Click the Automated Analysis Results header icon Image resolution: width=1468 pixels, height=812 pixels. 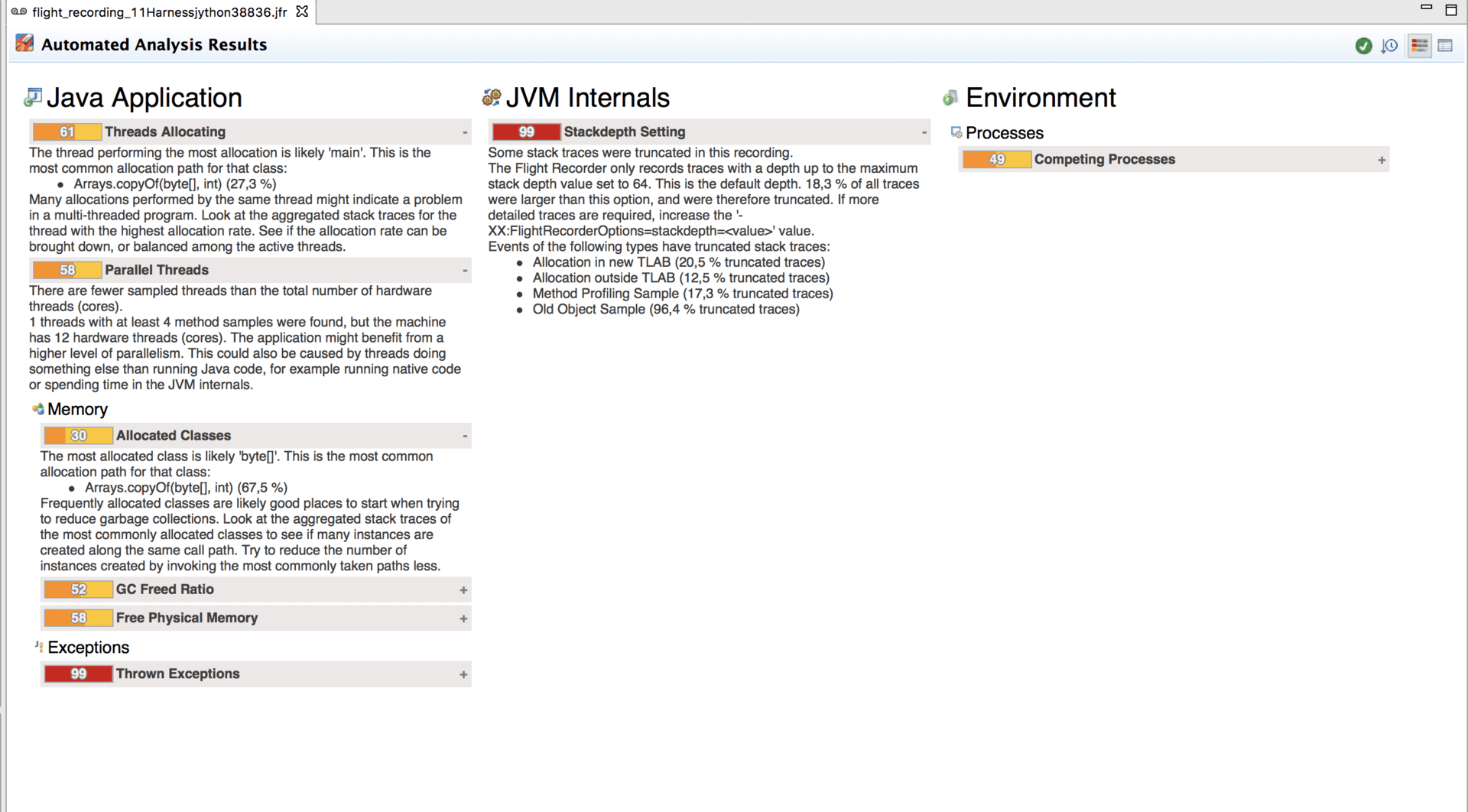tap(24, 44)
